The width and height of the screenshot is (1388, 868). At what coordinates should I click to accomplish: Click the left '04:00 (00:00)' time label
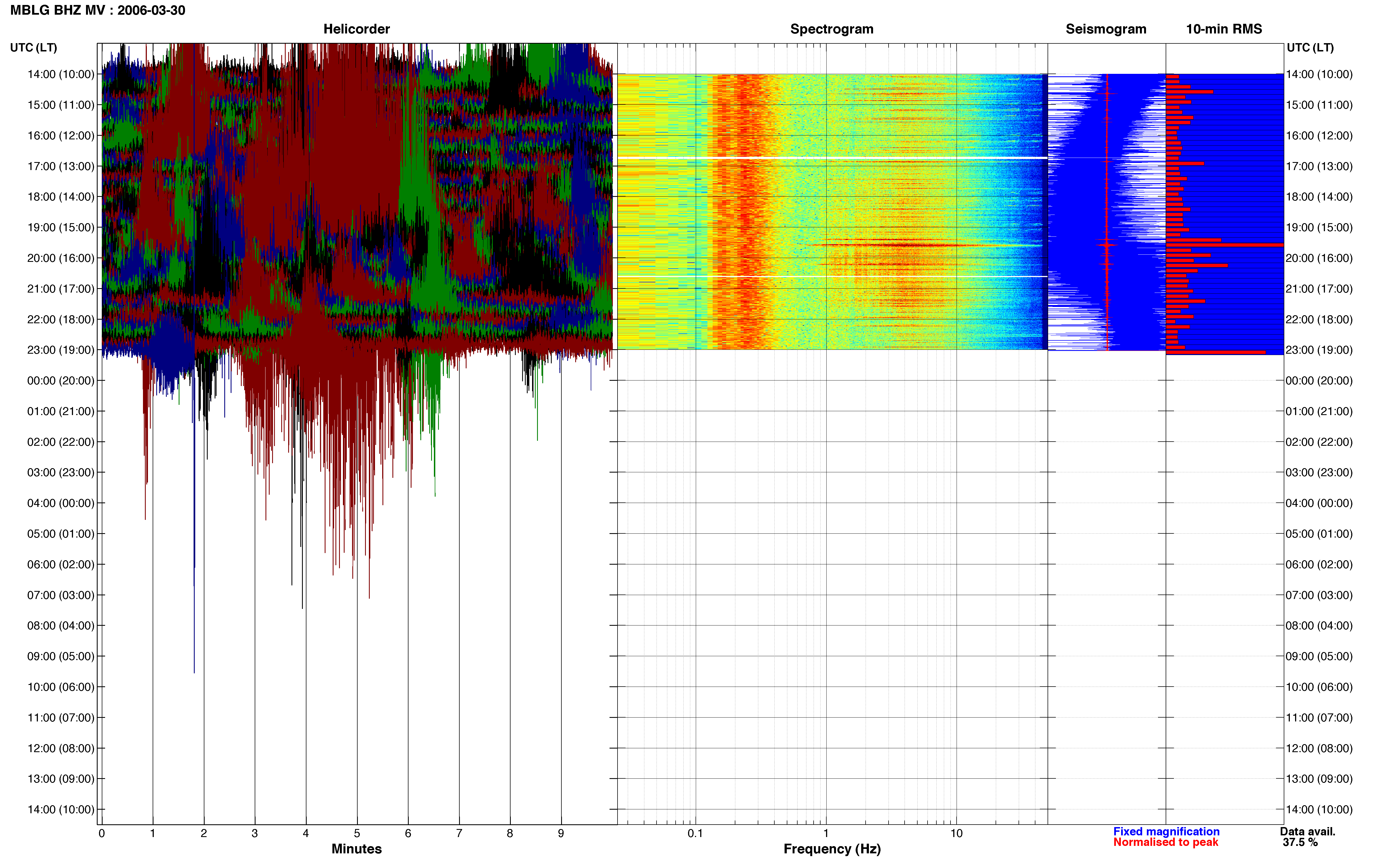[61, 503]
